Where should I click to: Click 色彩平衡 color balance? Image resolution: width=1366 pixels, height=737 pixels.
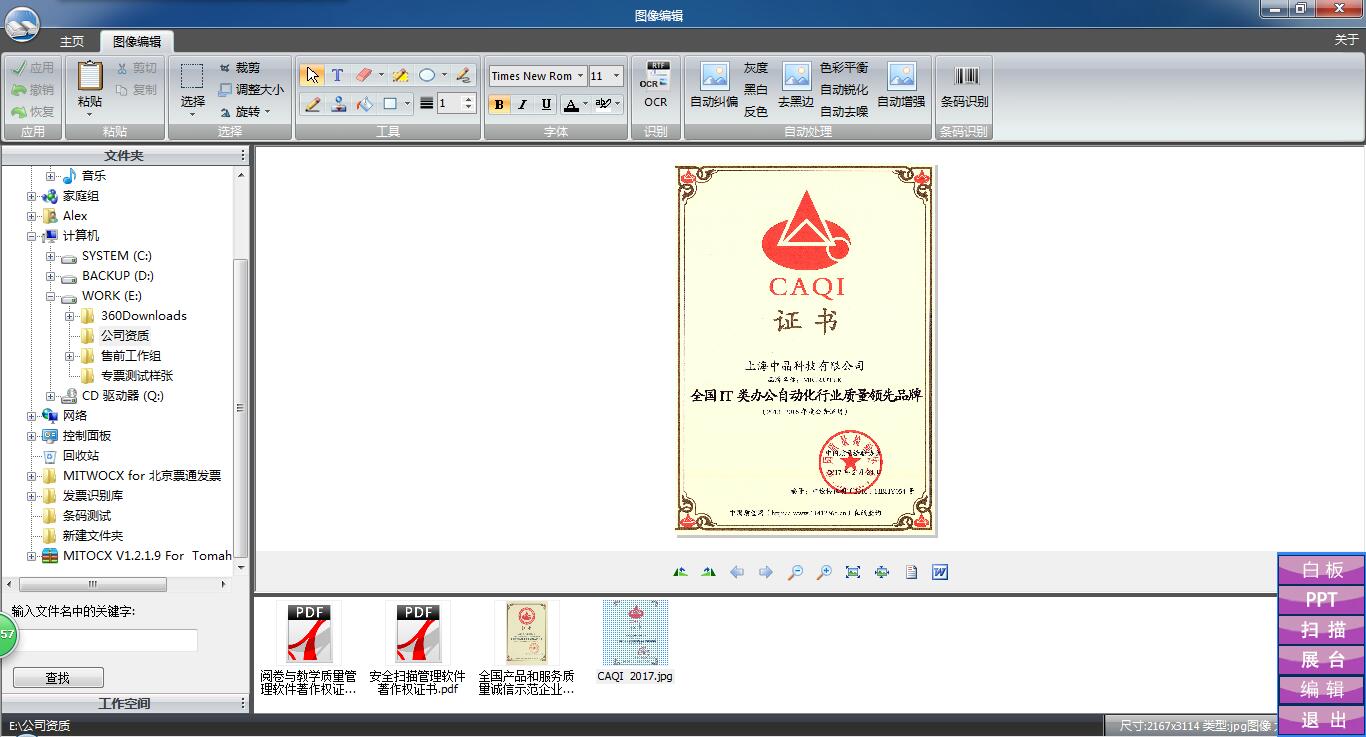click(844, 68)
